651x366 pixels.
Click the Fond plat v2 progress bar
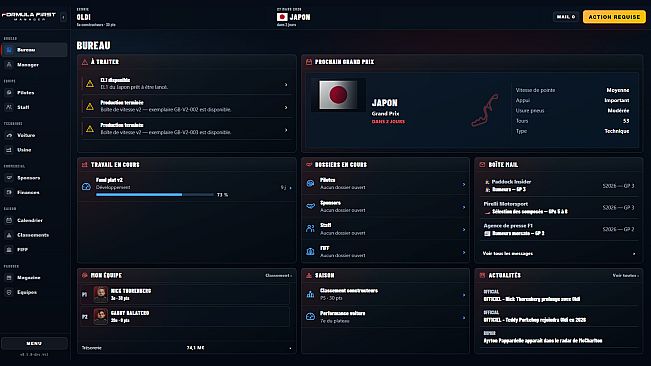tap(154, 195)
